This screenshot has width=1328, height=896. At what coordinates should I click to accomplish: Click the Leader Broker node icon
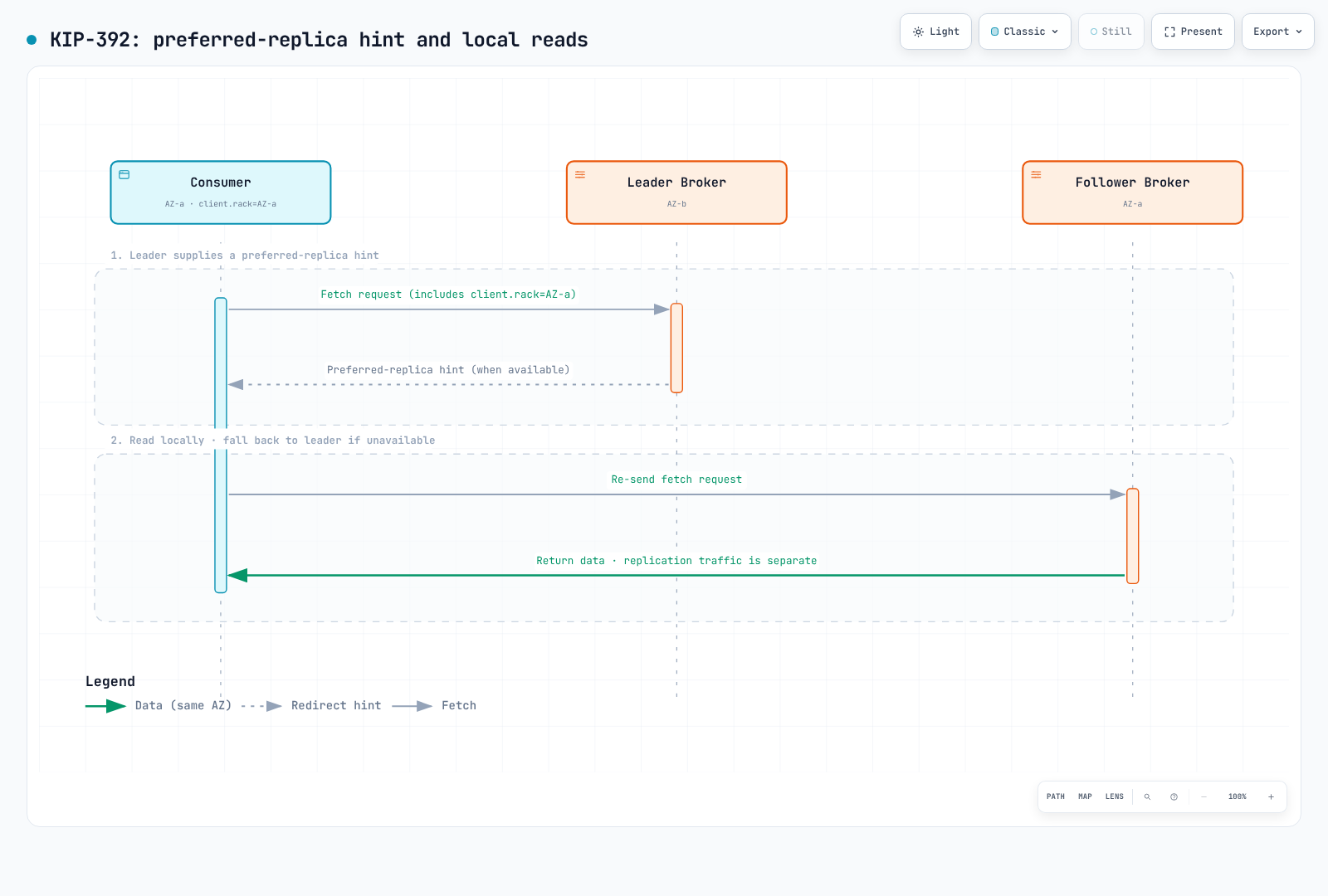(580, 175)
